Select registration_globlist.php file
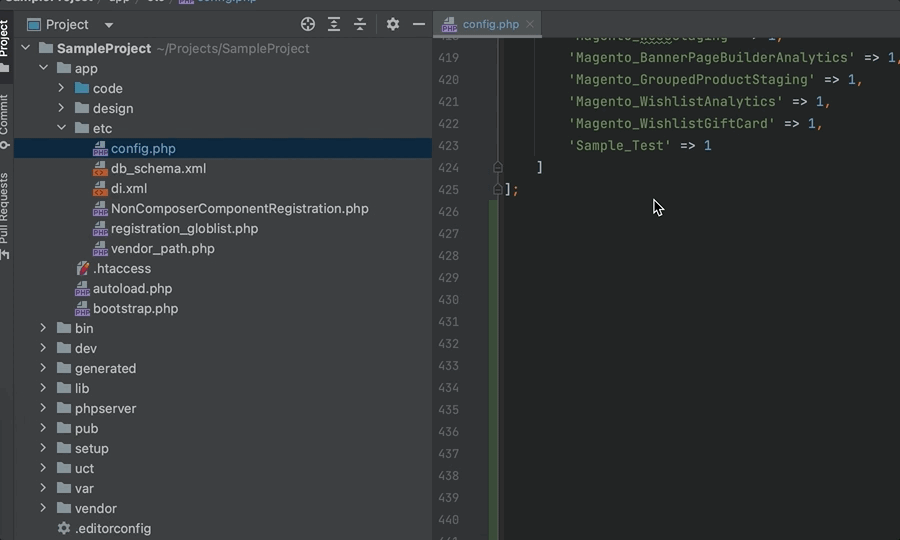The image size is (900, 540). pyautogui.click(x=184, y=228)
